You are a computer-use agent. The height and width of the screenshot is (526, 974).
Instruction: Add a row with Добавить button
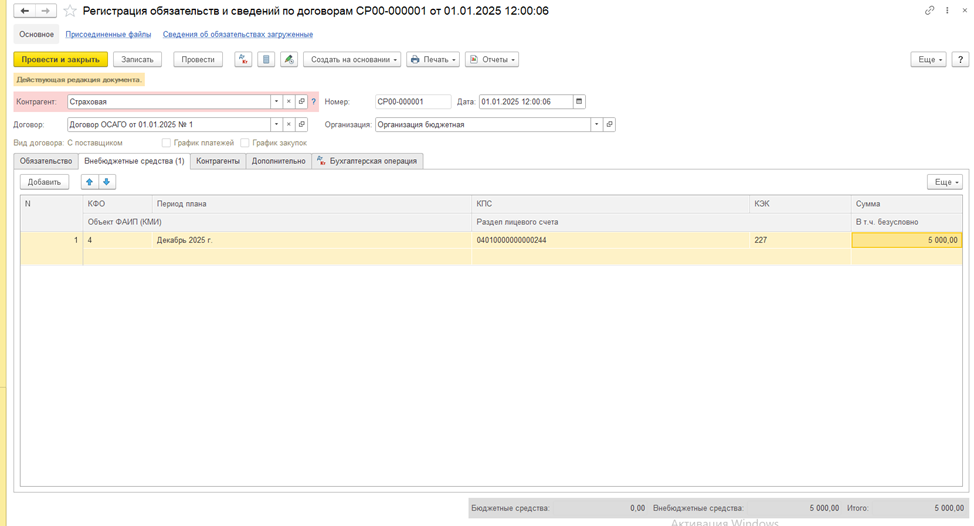pos(44,182)
